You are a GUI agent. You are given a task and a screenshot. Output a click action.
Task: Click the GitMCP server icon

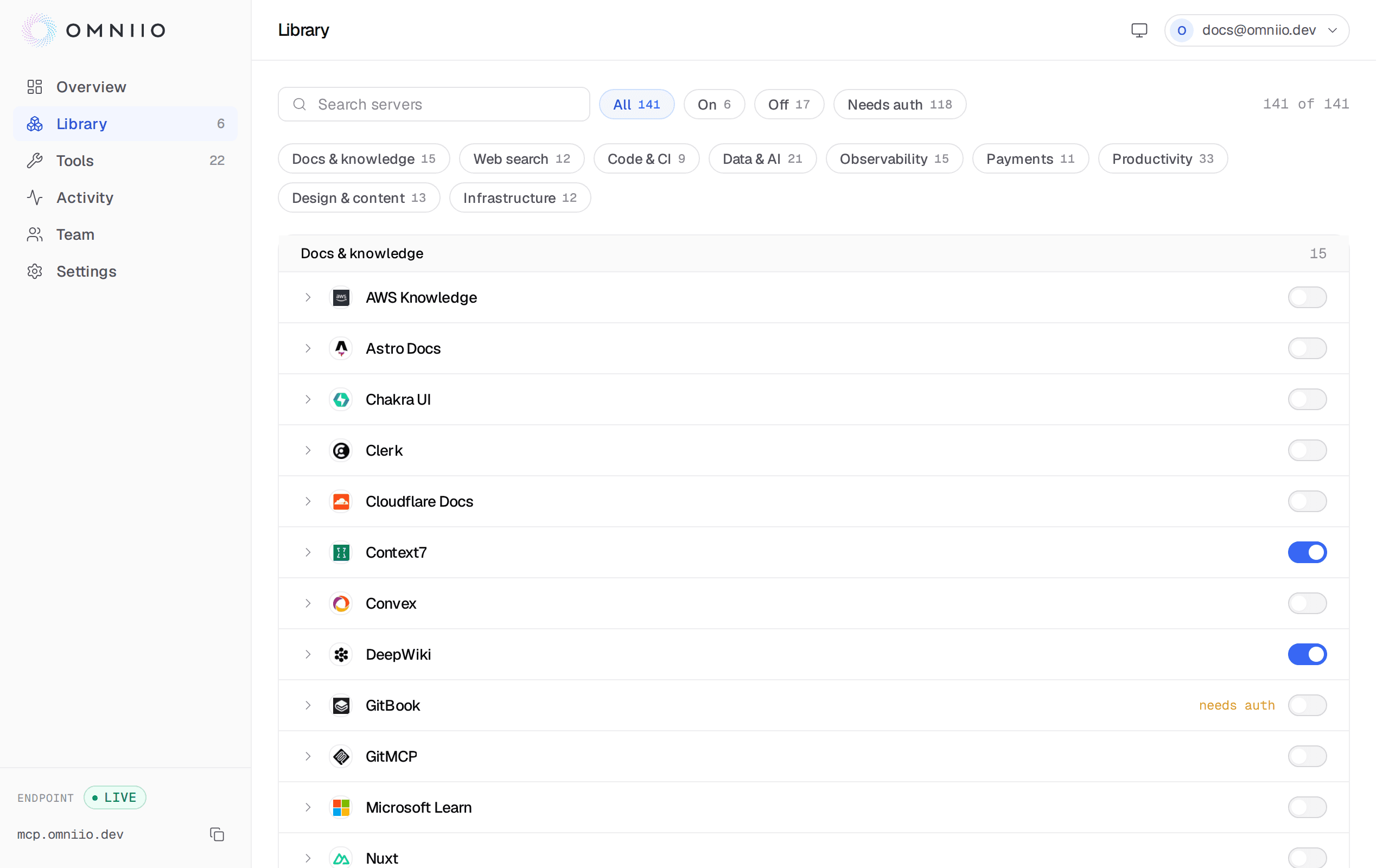tap(341, 757)
